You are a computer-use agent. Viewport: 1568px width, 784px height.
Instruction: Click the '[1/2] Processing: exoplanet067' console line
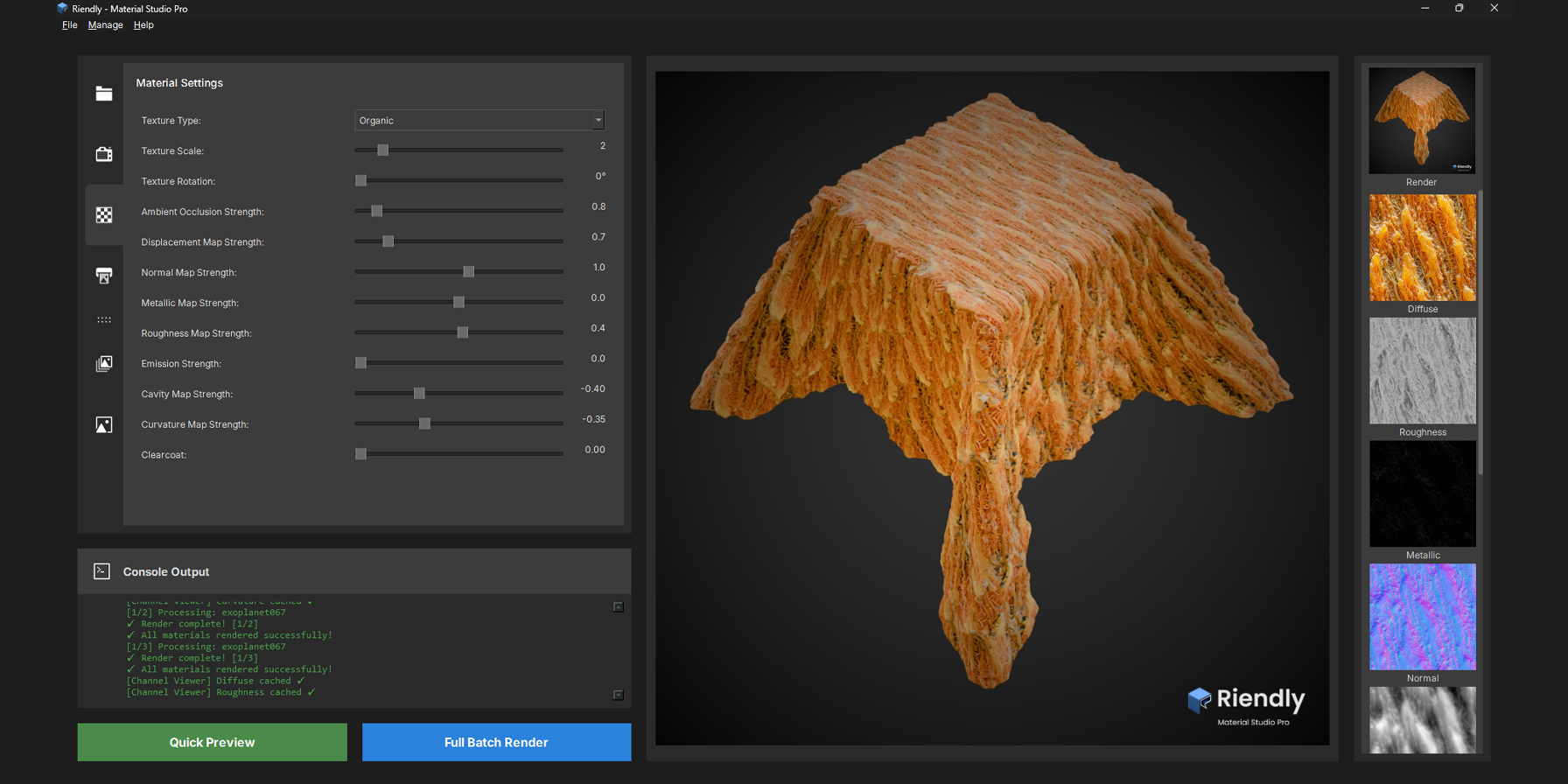[x=206, y=612]
